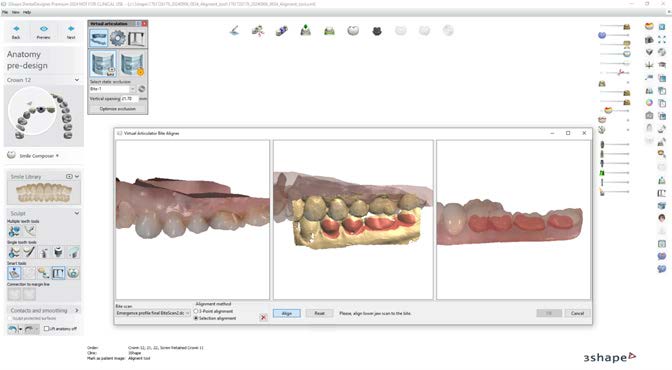Click Optimize occlusion button
This screenshot has width=672, height=370.
coord(117,109)
